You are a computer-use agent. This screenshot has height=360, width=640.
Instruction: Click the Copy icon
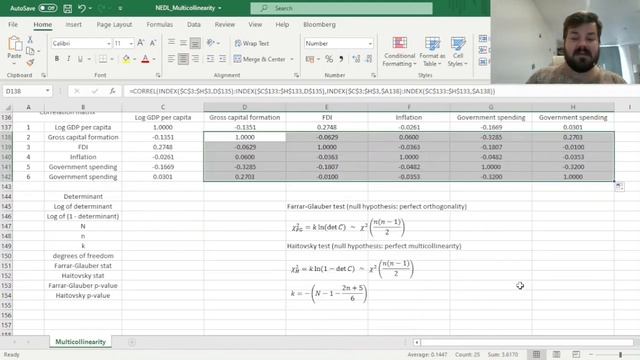click(30, 51)
